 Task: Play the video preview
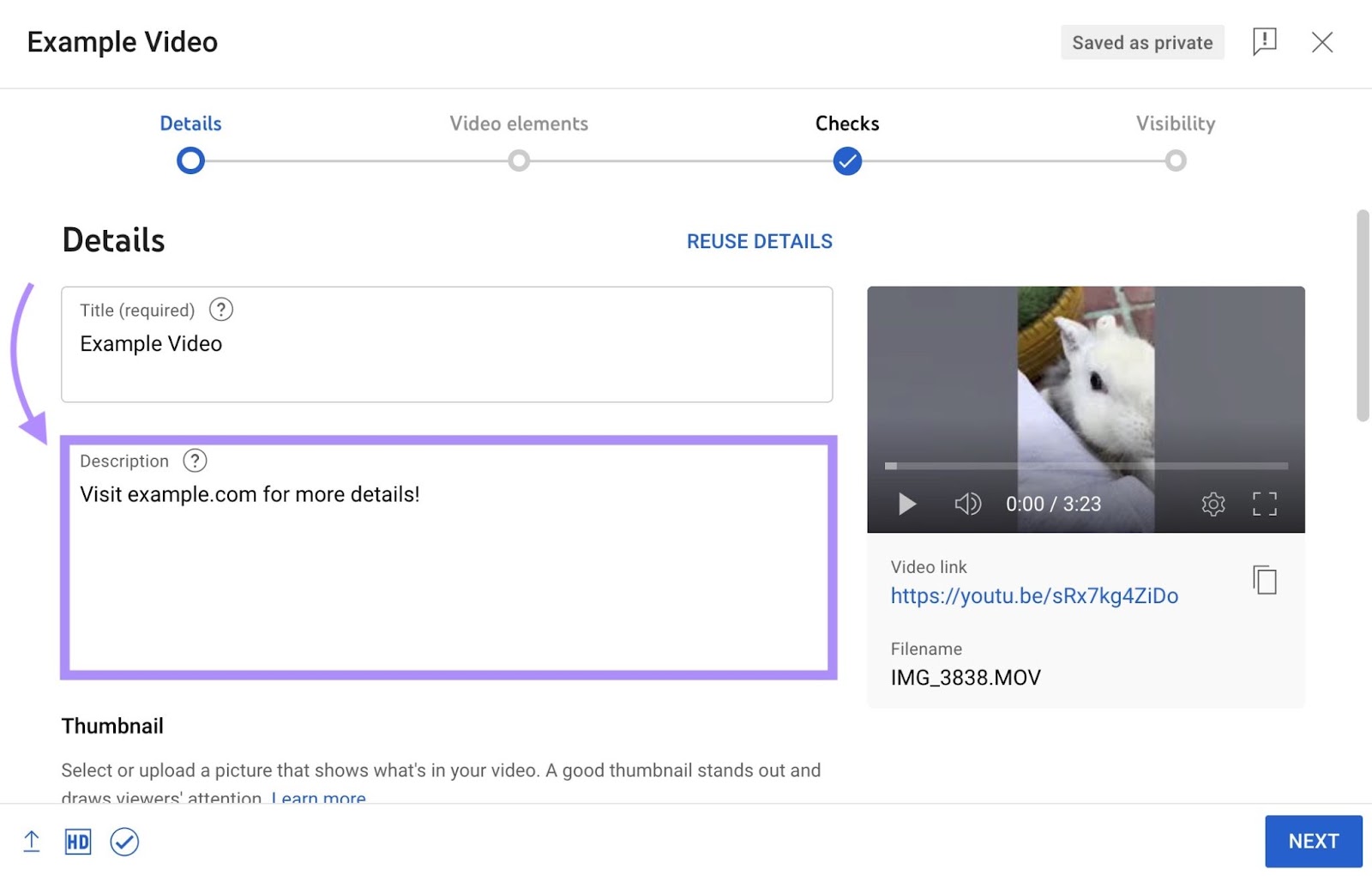click(x=906, y=504)
